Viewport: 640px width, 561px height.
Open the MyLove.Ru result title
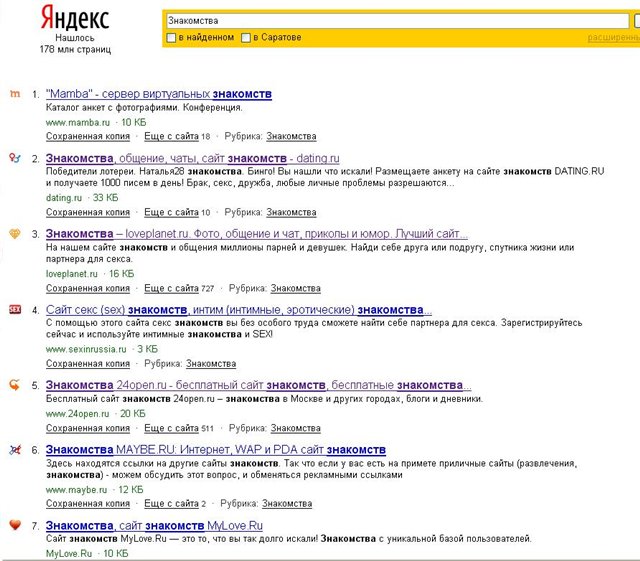tap(154, 525)
